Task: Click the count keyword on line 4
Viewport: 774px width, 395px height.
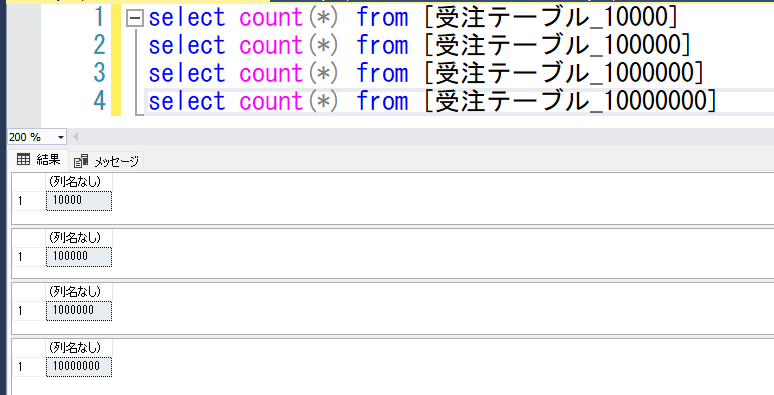Action: coord(271,101)
